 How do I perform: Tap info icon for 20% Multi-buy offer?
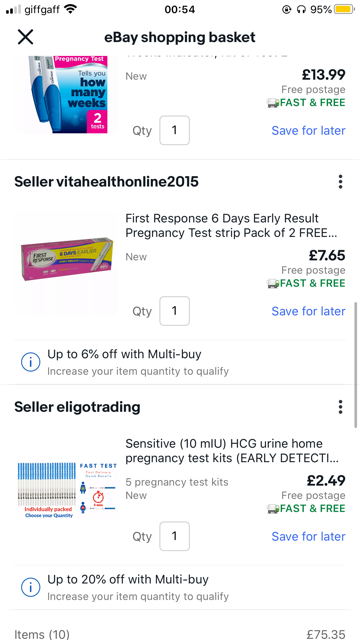(30, 587)
